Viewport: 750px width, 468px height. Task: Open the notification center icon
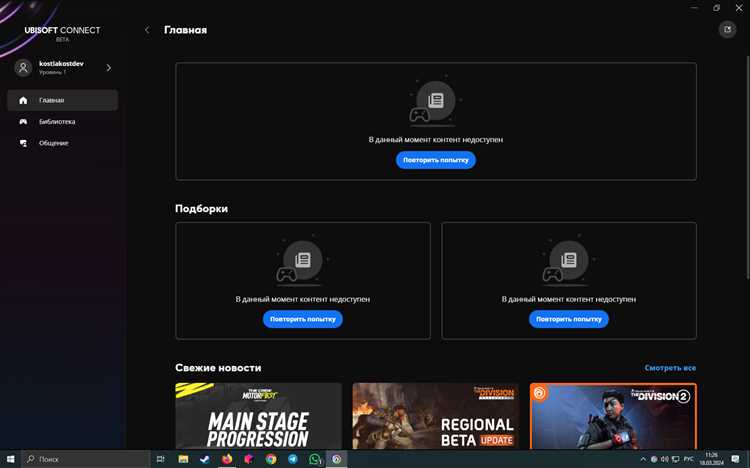[x=735, y=459]
